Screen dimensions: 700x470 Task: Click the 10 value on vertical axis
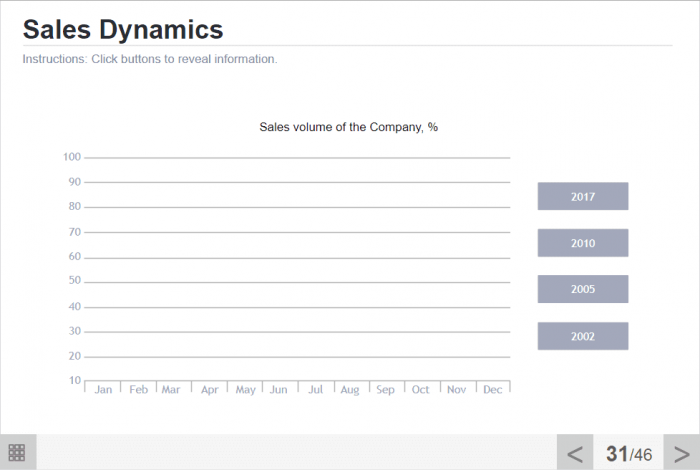(74, 380)
